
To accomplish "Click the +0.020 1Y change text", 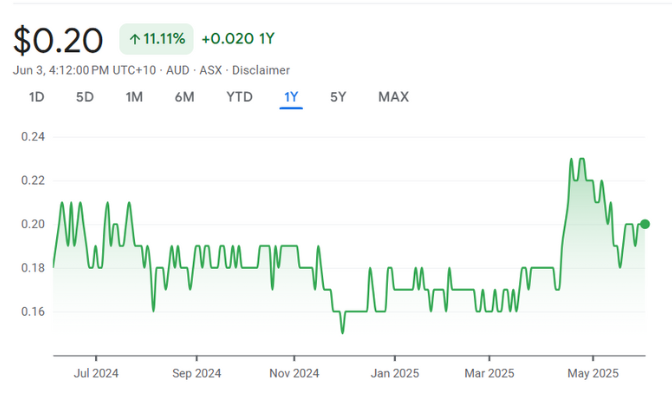I will (238, 39).
